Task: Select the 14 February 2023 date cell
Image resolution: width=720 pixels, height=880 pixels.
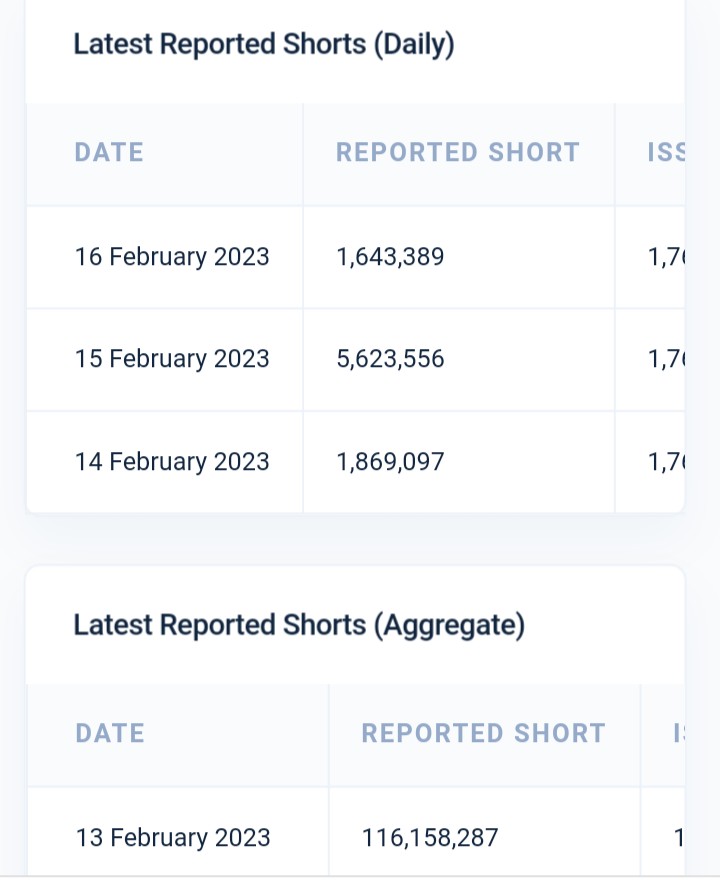Action: coord(172,462)
